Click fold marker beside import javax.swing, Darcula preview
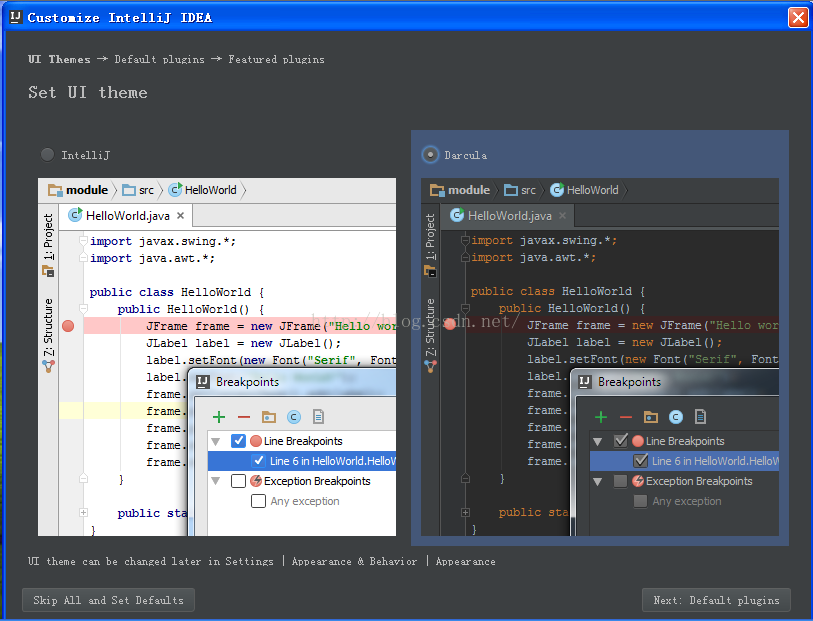Screen dimensions: 813x621 pos(465,240)
